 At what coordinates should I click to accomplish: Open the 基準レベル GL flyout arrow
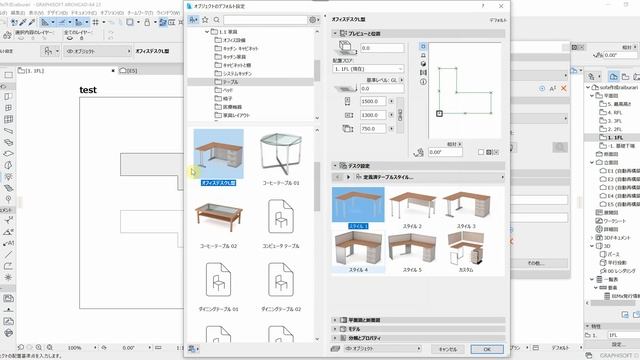[402, 80]
